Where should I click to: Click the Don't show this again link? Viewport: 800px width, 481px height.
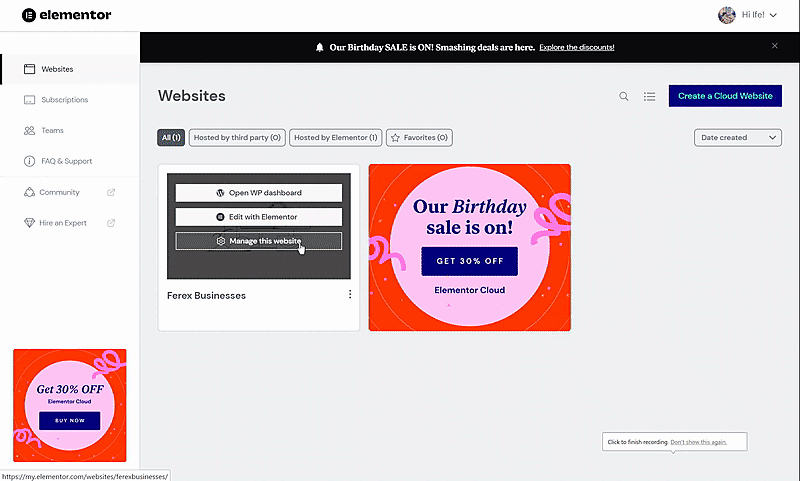coord(698,442)
